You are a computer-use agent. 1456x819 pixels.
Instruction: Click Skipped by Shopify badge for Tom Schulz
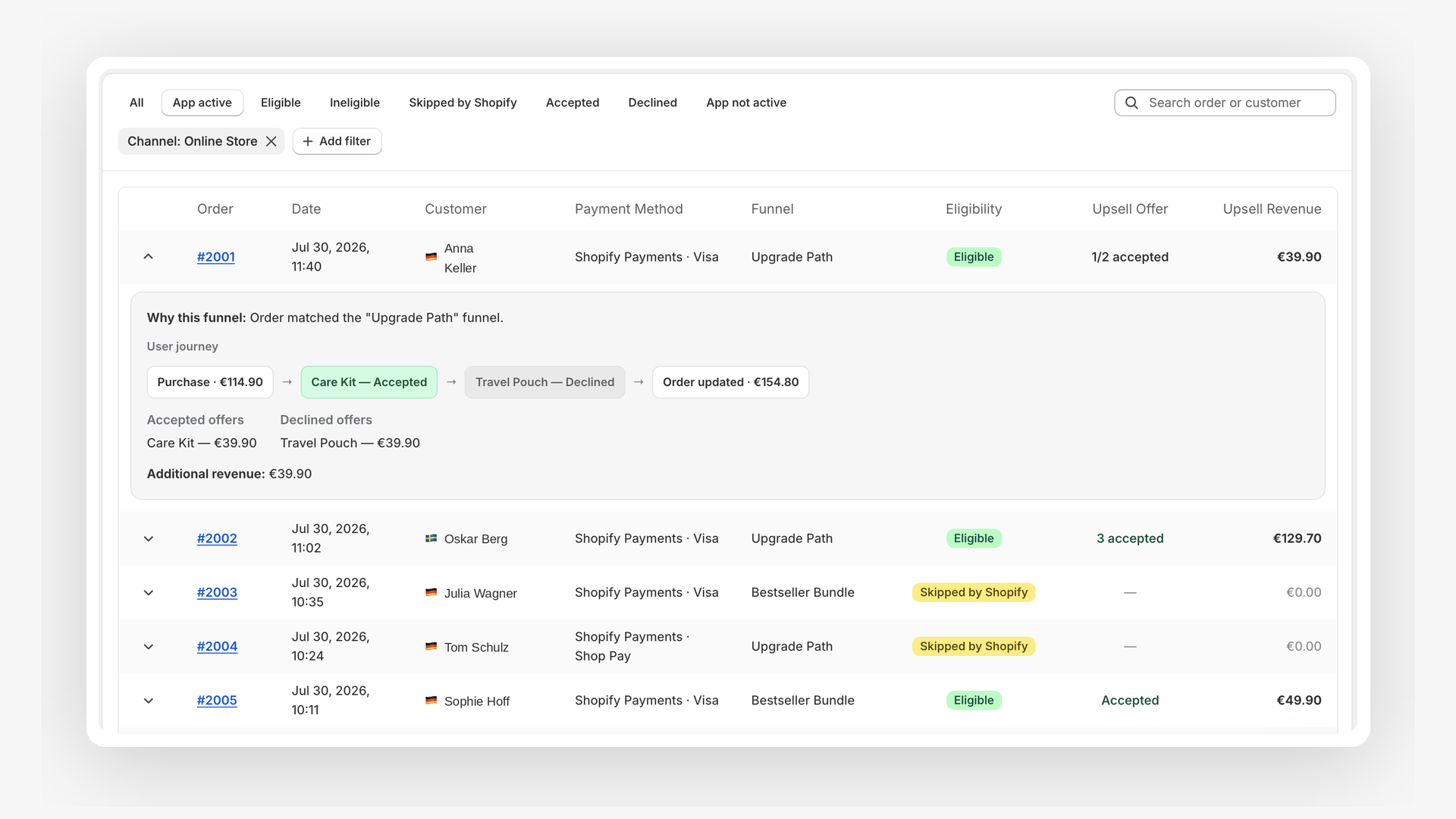coord(974,646)
